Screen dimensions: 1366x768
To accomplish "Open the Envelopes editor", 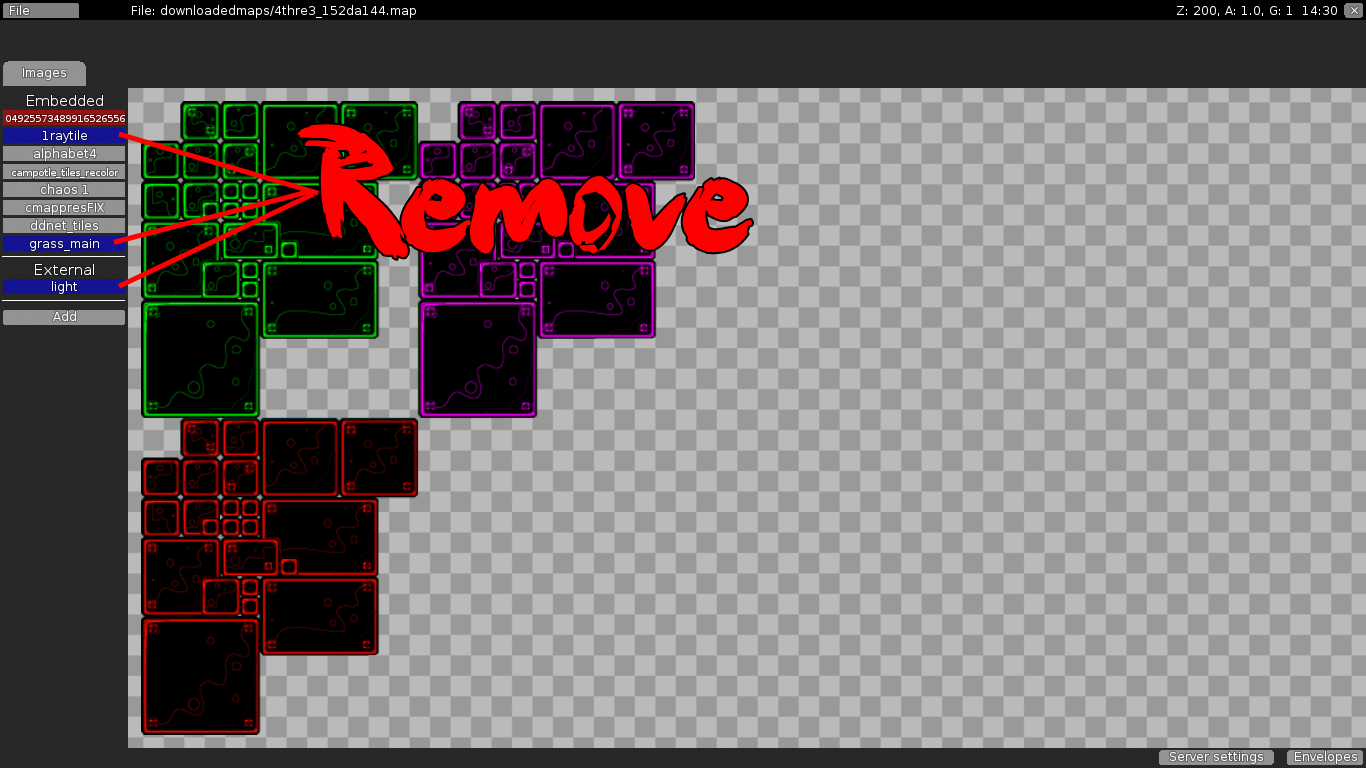I will coord(1325,757).
